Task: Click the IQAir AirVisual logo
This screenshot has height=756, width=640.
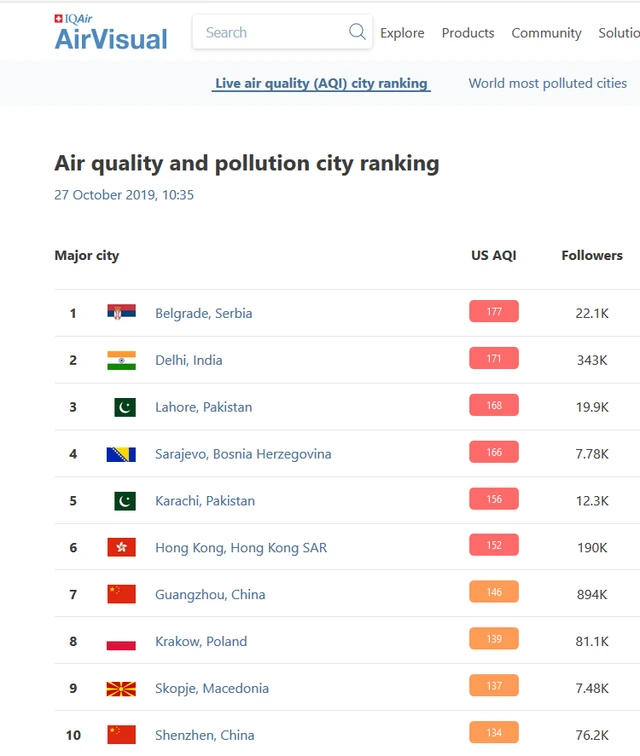Action: click(x=110, y=33)
